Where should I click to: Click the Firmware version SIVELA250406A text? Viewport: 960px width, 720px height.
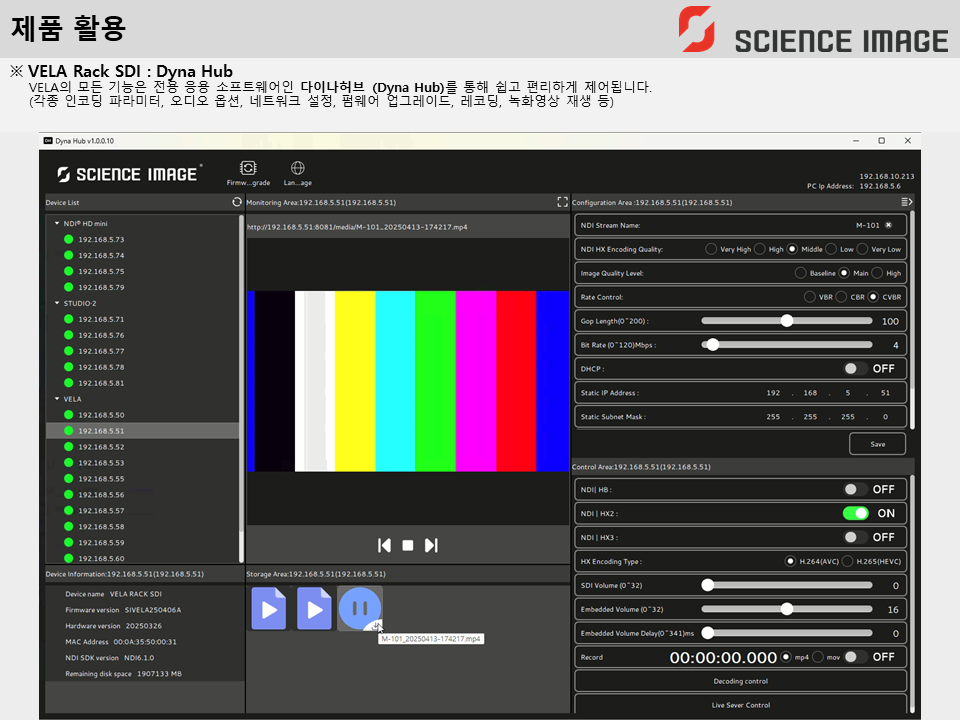[153, 610]
